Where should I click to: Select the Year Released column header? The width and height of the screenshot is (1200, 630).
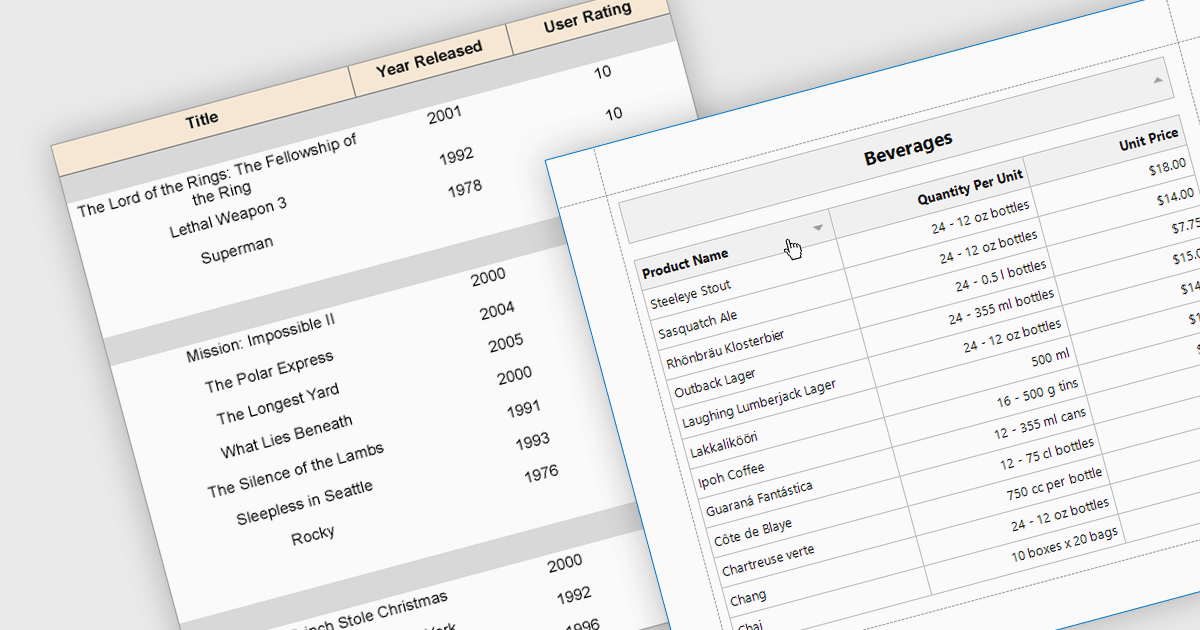pyautogui.click(x=429, y=60)
